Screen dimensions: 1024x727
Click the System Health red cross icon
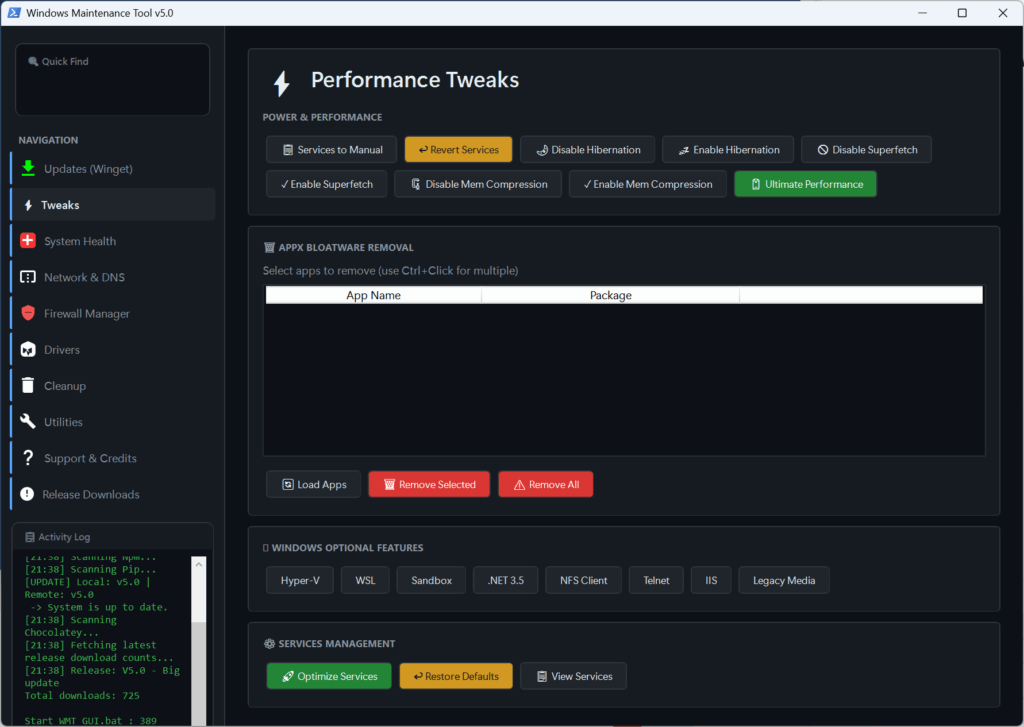point(26,240)
